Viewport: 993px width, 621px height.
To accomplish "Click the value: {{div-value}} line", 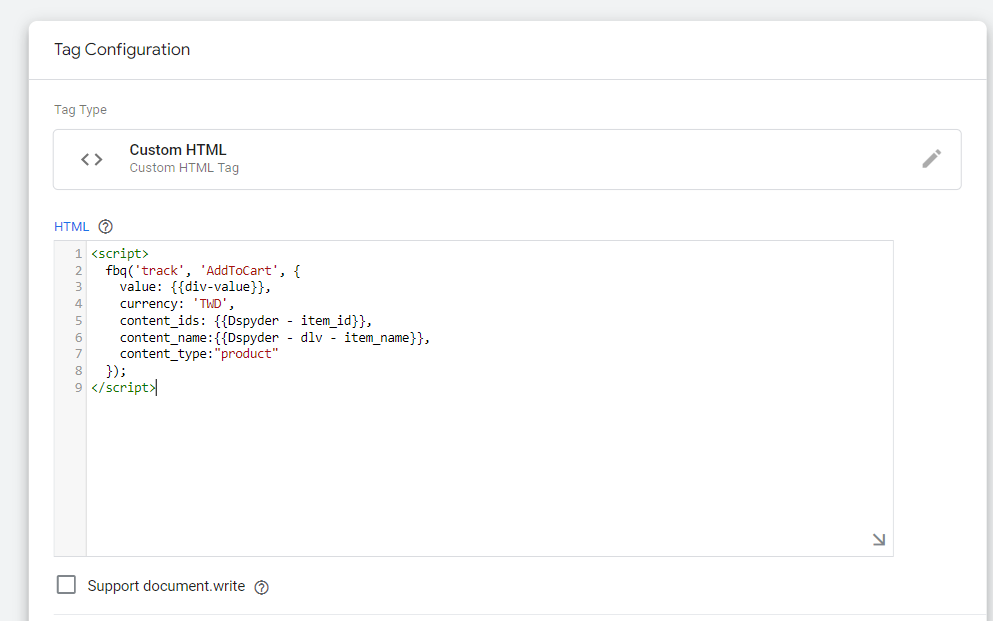I will click(195, 287).
